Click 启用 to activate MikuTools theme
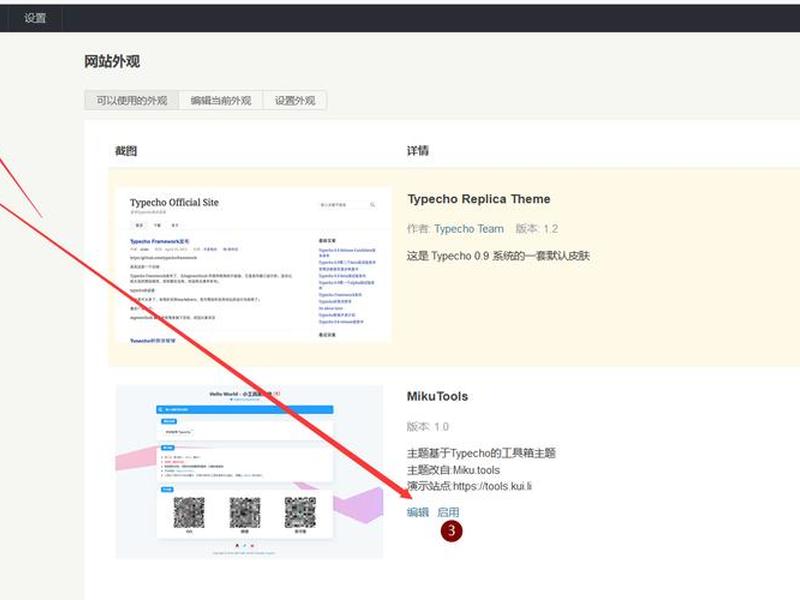 (x=448, y=512)
